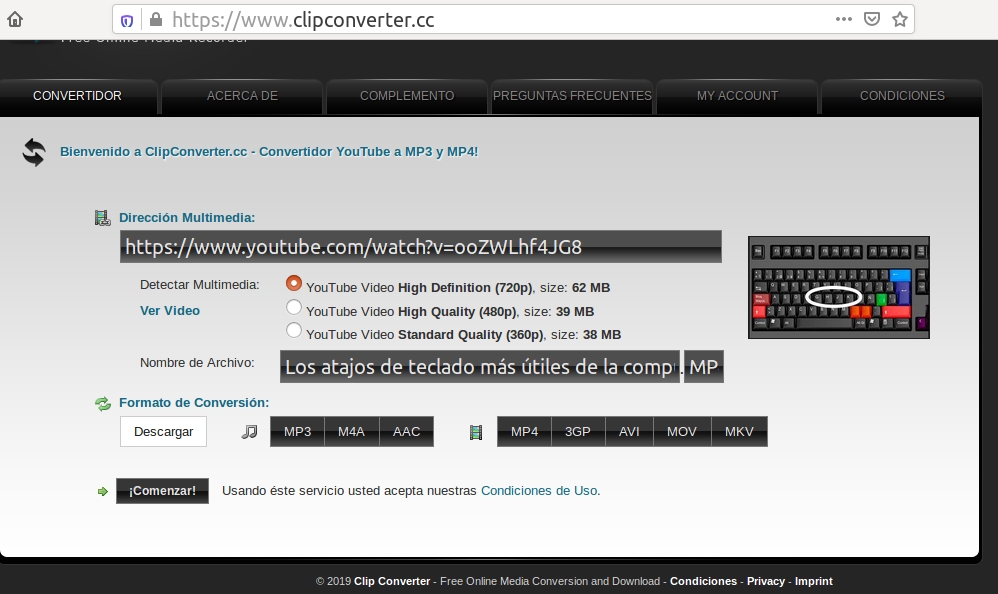Open the tracking protection shield icon
998x594 pixels.
click(x=127, y=20)
